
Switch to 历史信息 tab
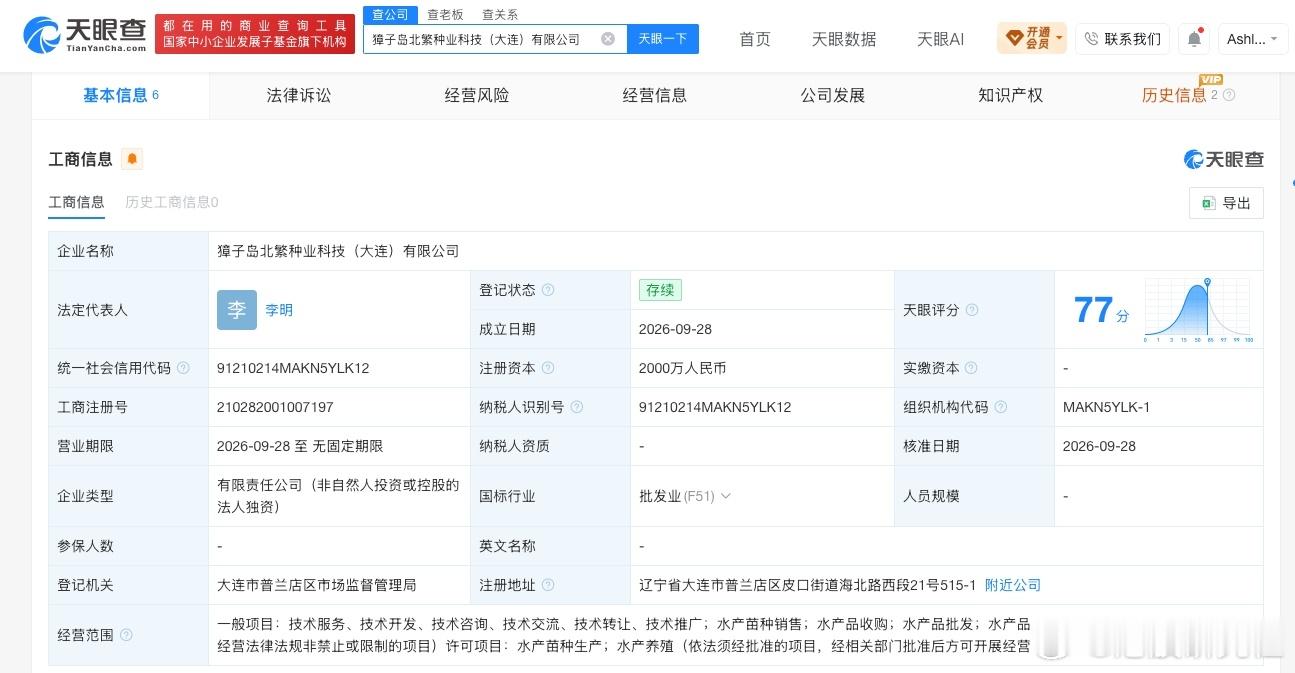pos(1174,95)
